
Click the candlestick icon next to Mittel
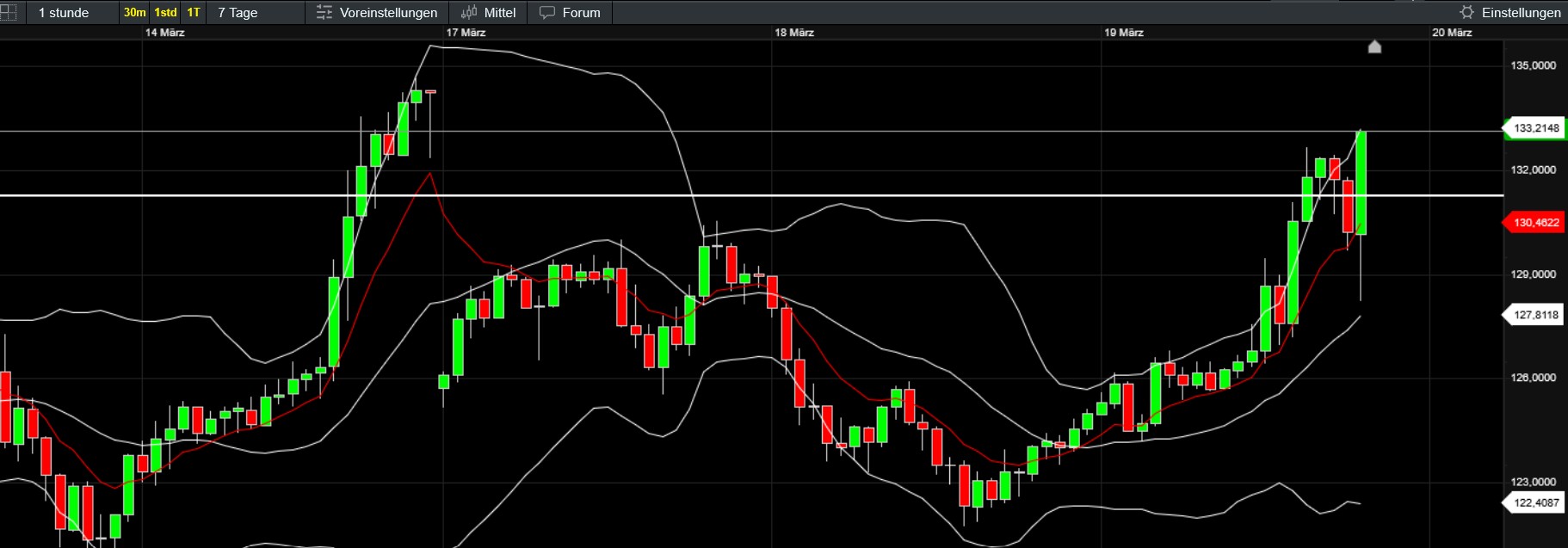point(469,12)
